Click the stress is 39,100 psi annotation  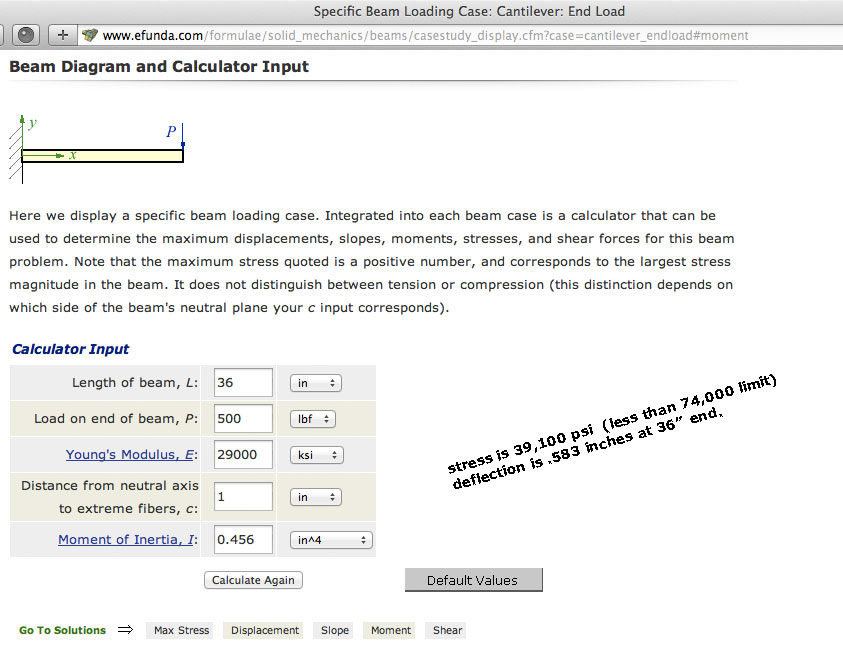[612, 423]
